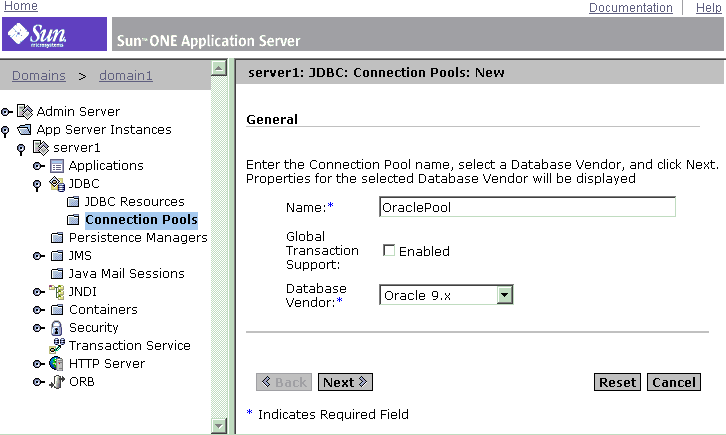The height and width of the screenshot is (435, 726).
Task: Expand the ORB node
Action: coord(39,382)
